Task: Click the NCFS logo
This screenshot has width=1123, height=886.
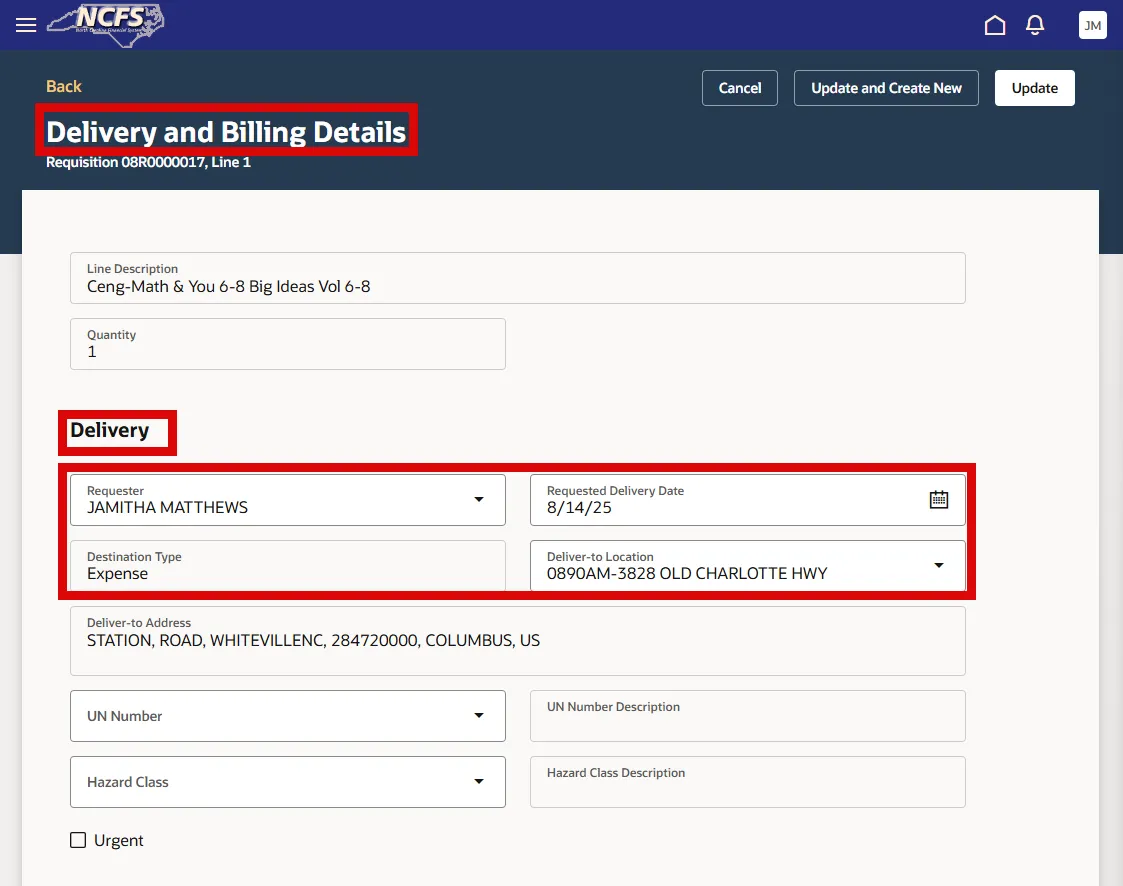Action: pyautogui.click(x=106, y=25)
